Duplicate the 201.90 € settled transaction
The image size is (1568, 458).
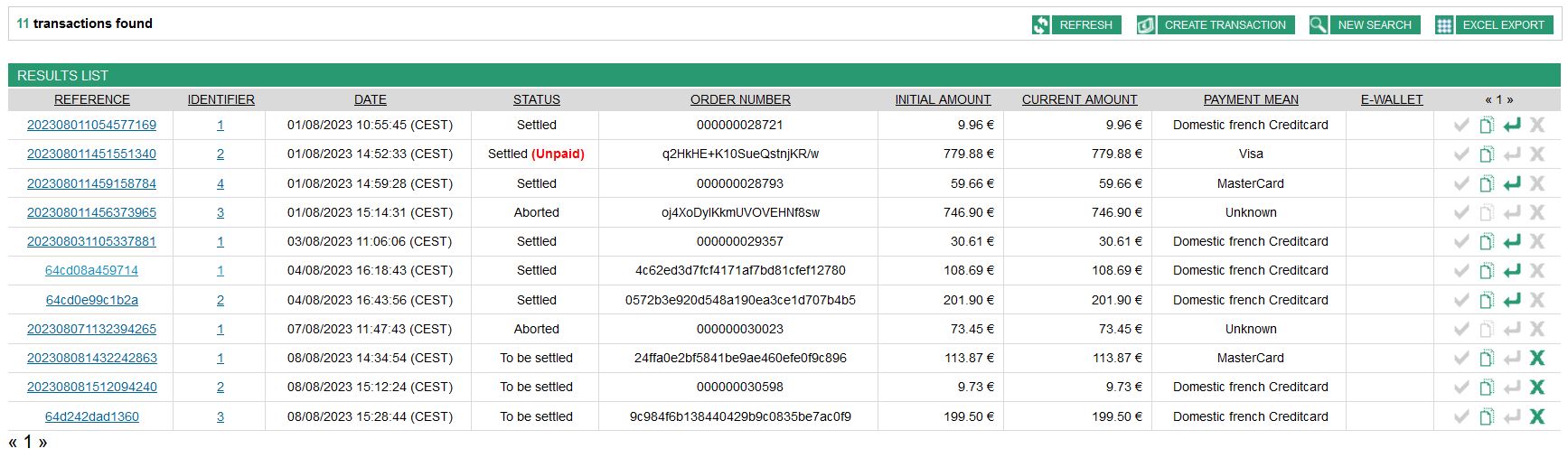(x=1486, y=300)
